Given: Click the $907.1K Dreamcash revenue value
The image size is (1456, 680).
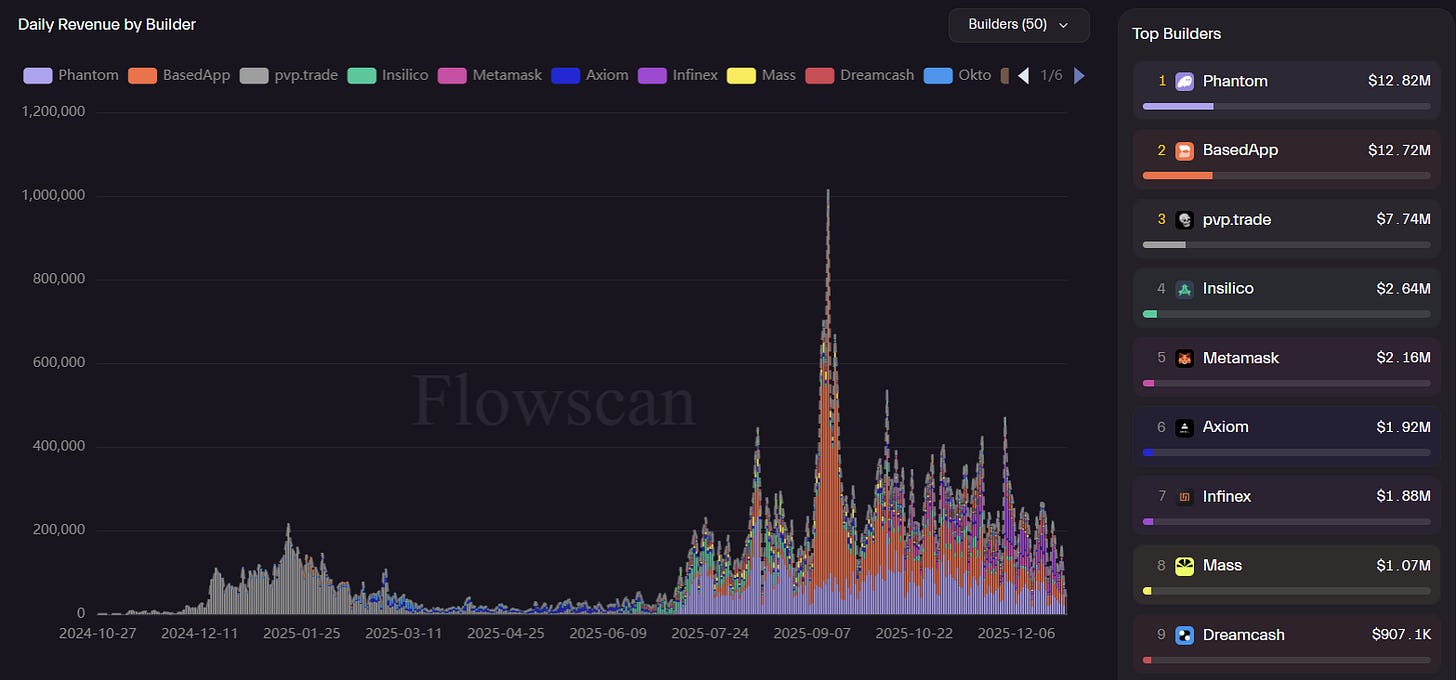Looking at the screenshot, I should click(1401, 634).
